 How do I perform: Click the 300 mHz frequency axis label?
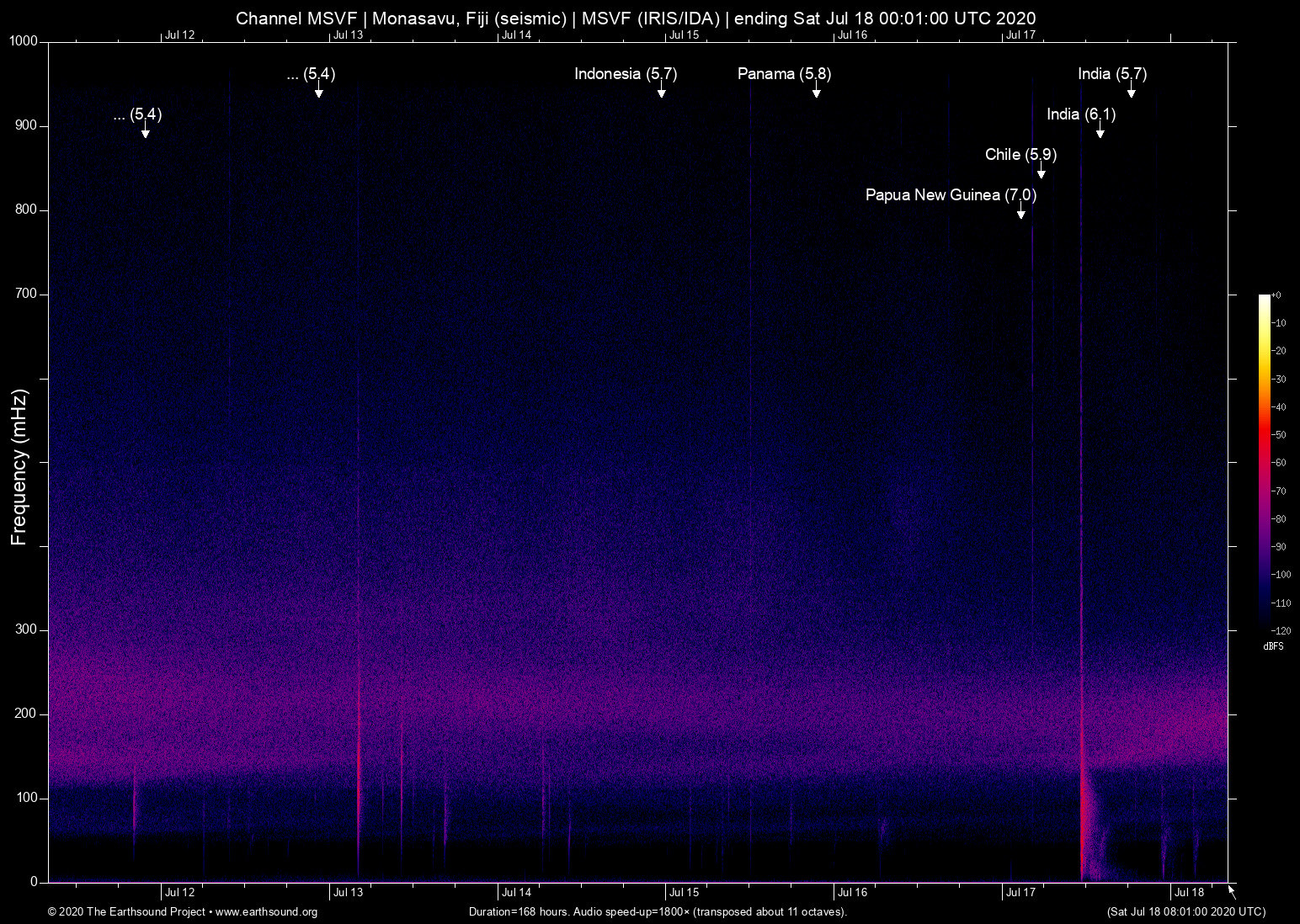(x=27, y=629)
